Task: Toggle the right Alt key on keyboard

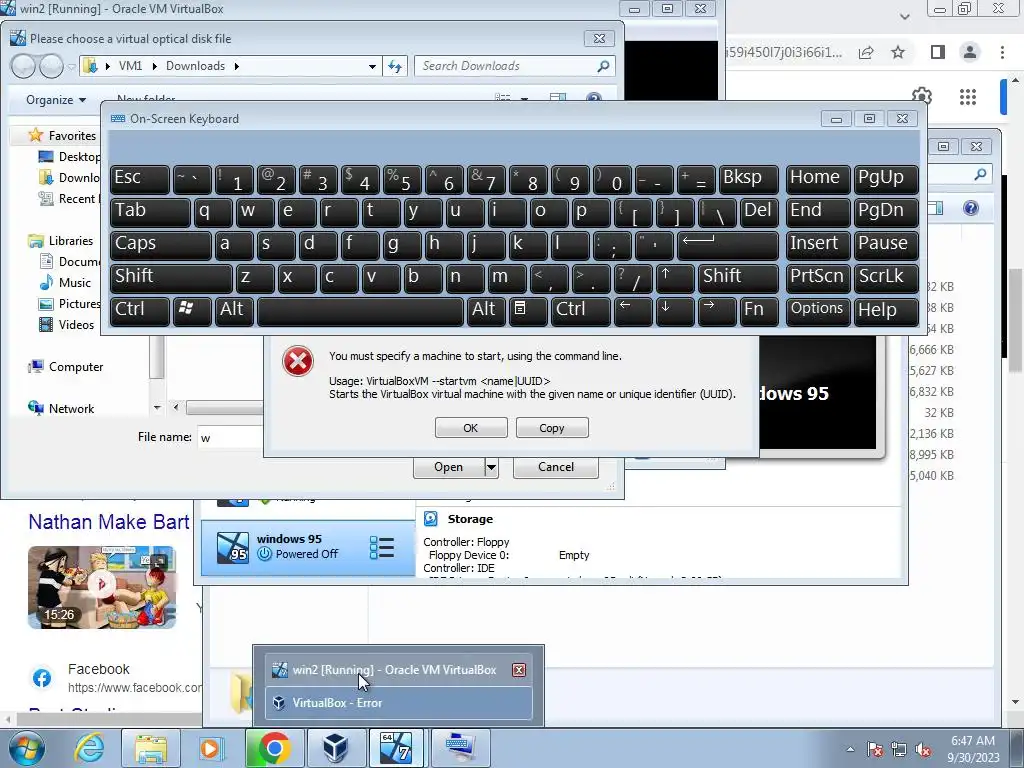Action: coord(486,311)
